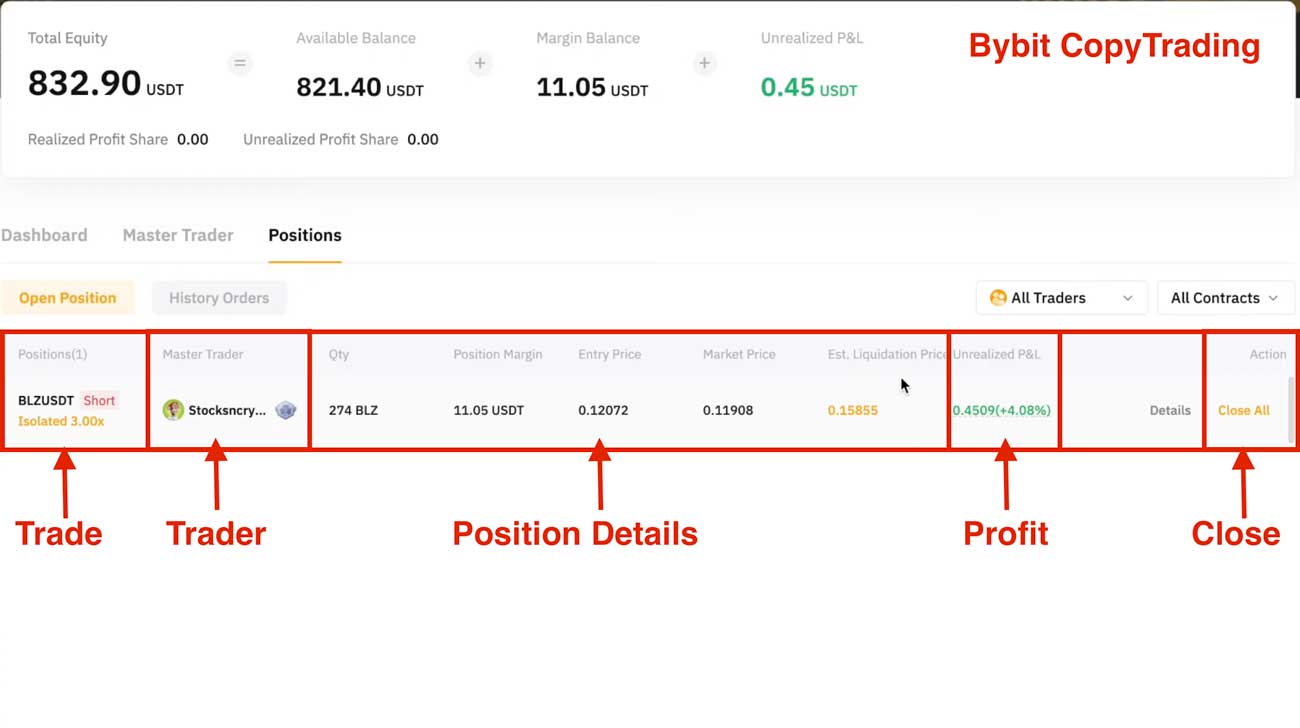
Task: Click the equals icon beside Total Equity
Action: tap(240, 62)
